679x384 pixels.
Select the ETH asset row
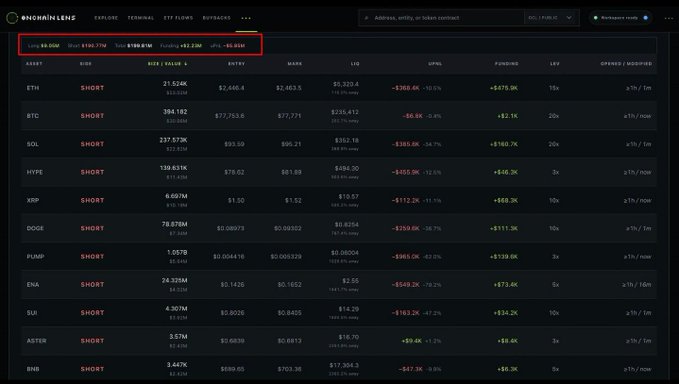point(339,88)
